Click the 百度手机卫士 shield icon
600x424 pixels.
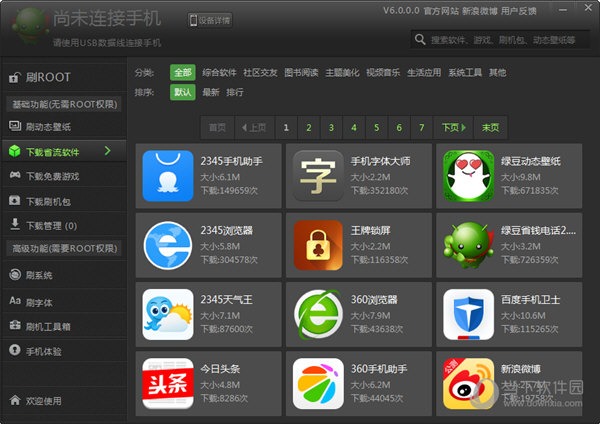[x=468, y=315]
